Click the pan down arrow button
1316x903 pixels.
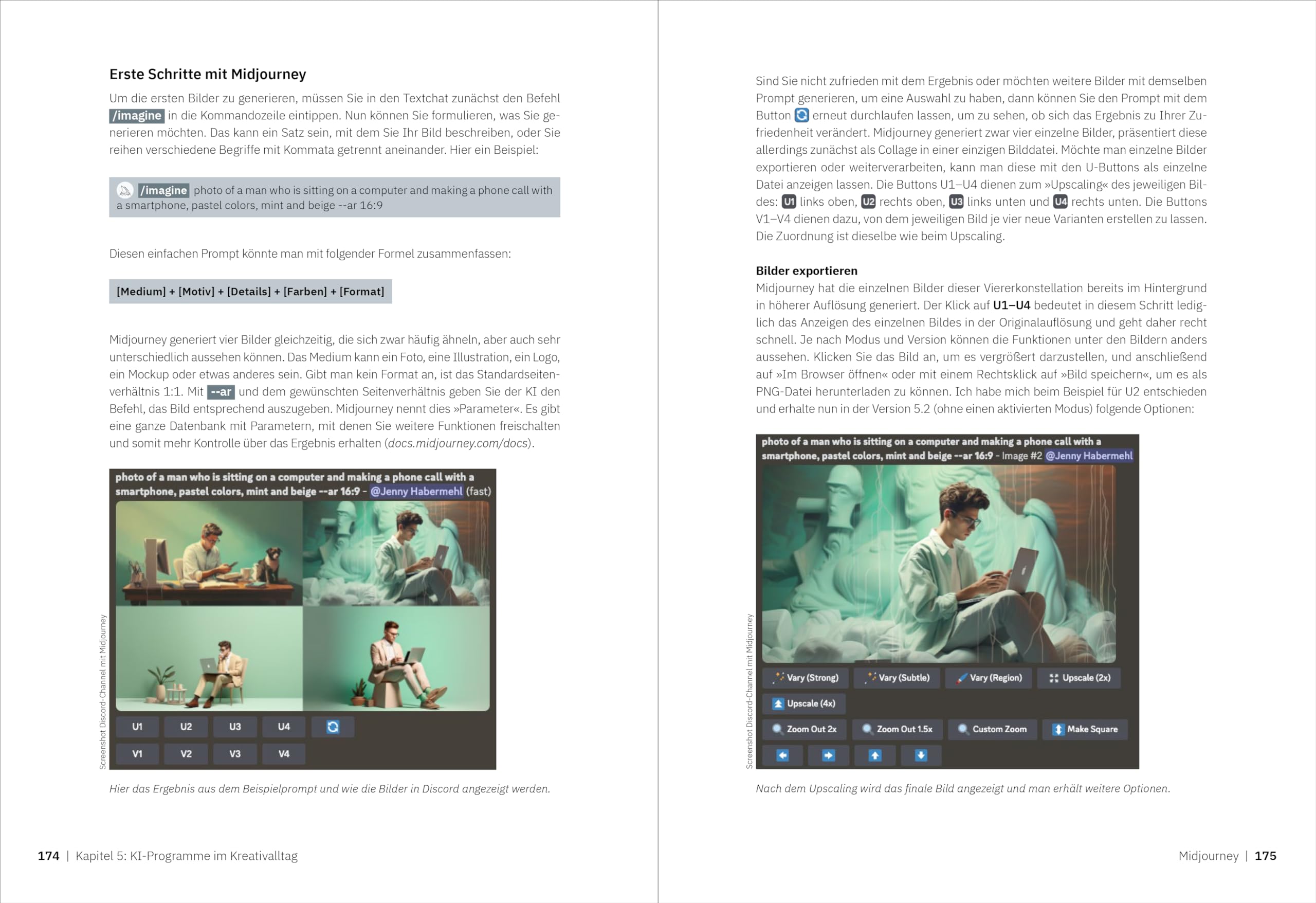point(921,755)
